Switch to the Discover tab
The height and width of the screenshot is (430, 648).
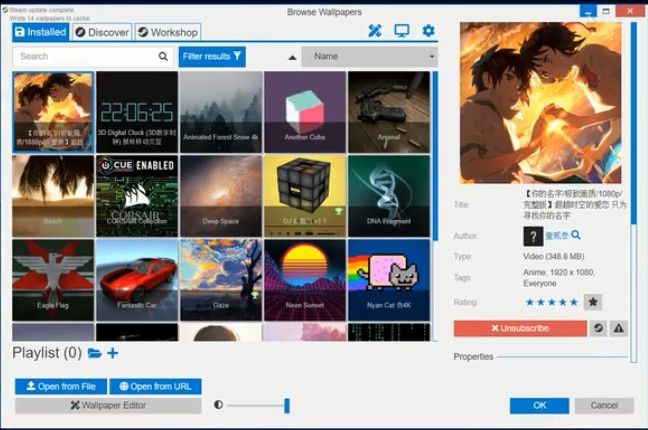(102, 32)
